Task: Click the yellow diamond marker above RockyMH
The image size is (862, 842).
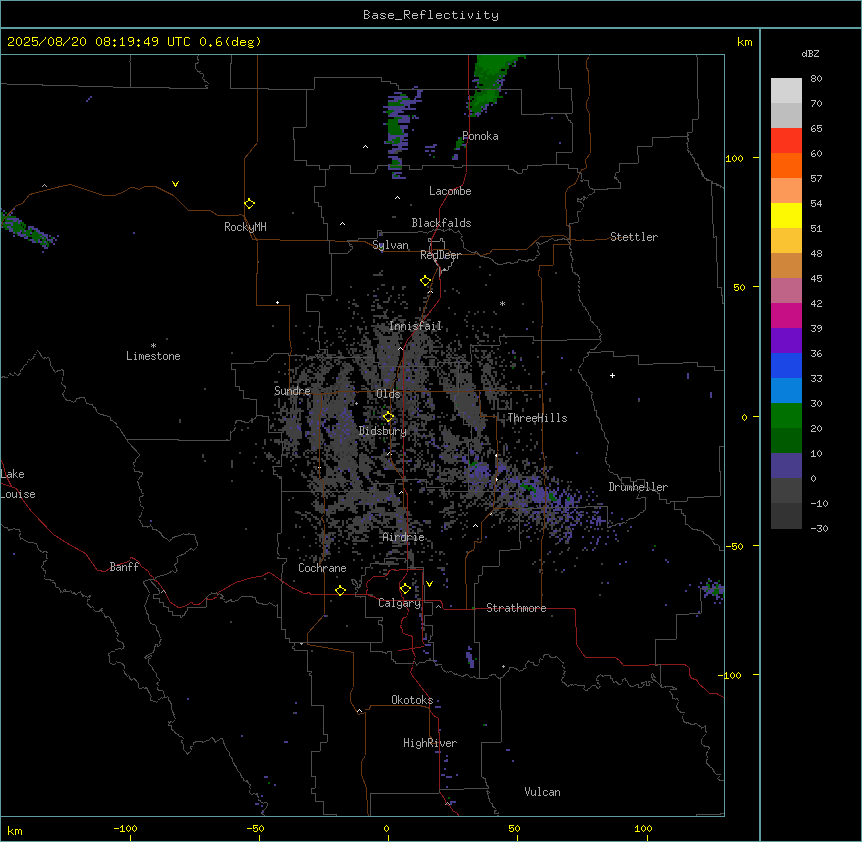Action: click(x=250, y=203)
